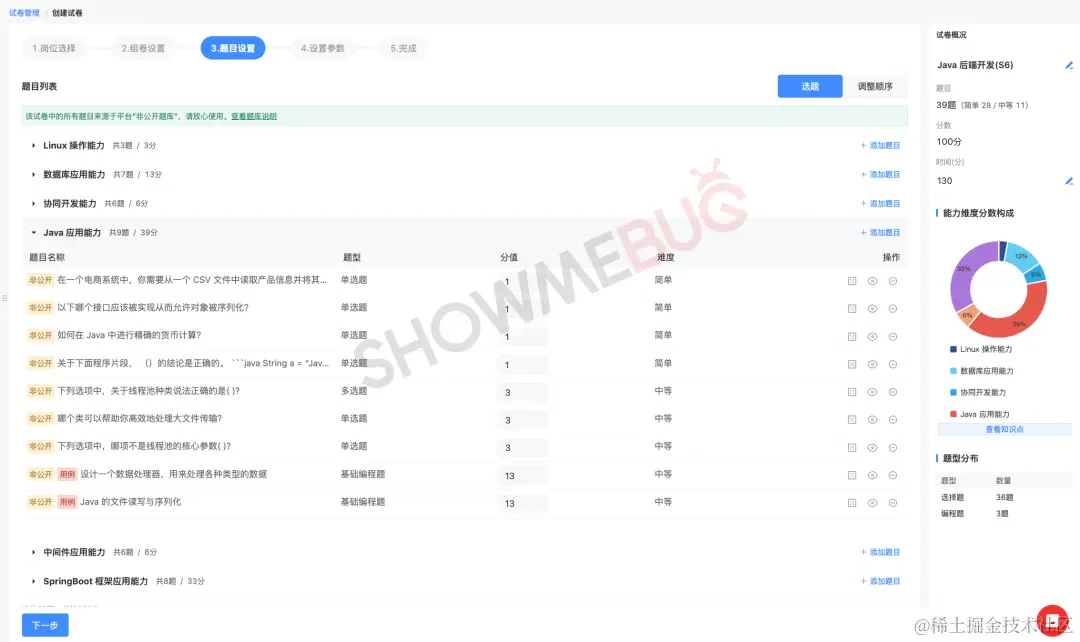Viewport: 1080px width, 642px height.
Task: Remove Java 的文件读写与序列化 question via minus icon
Action: 893,503
